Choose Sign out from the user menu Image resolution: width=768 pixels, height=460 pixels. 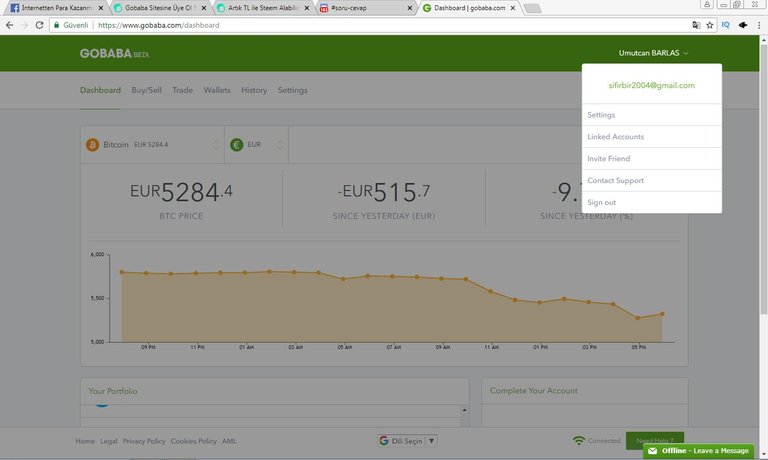[x=602, y=203]
